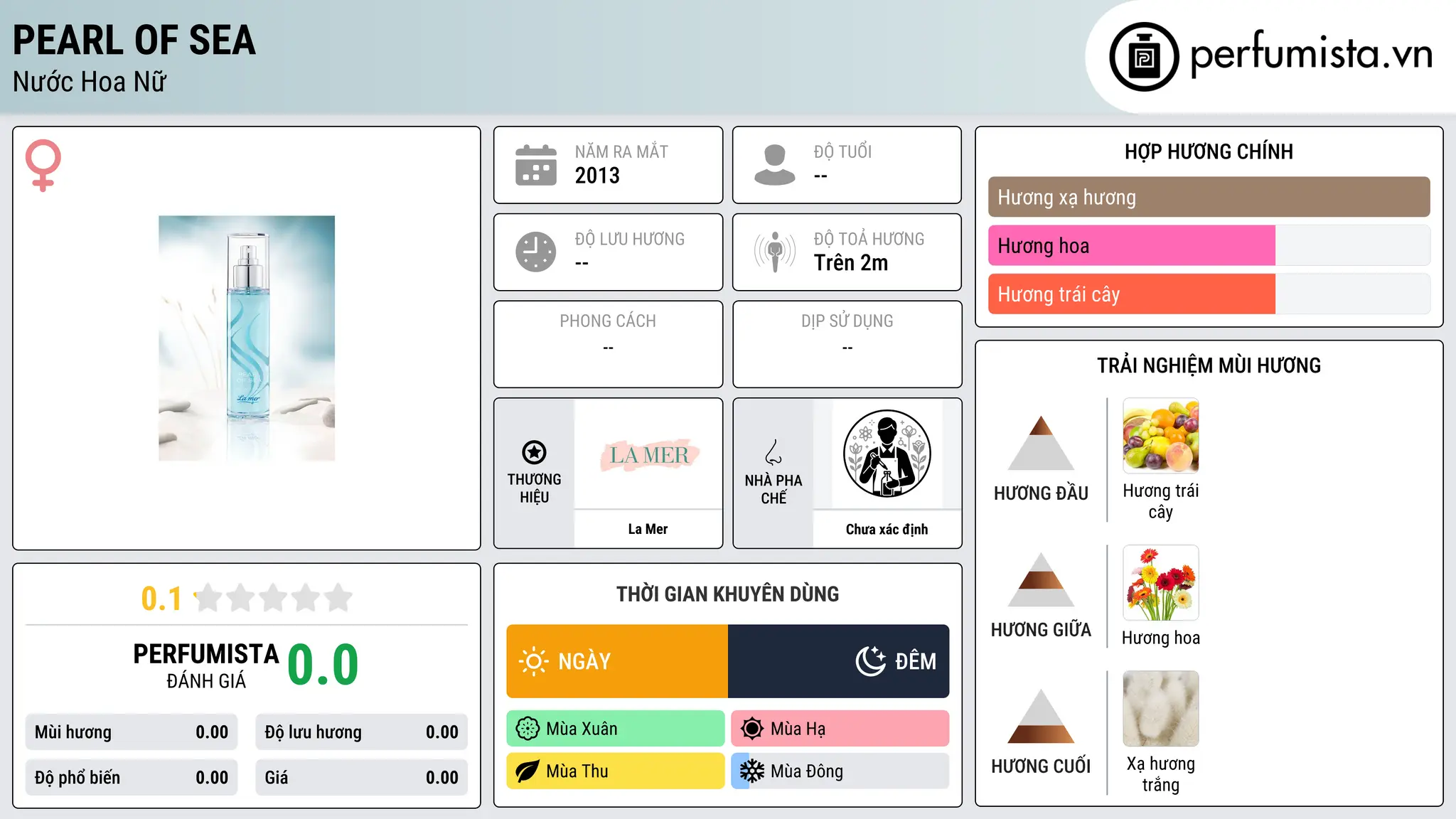Open the Chưa xác định perfumer link

tap(887, 529)
